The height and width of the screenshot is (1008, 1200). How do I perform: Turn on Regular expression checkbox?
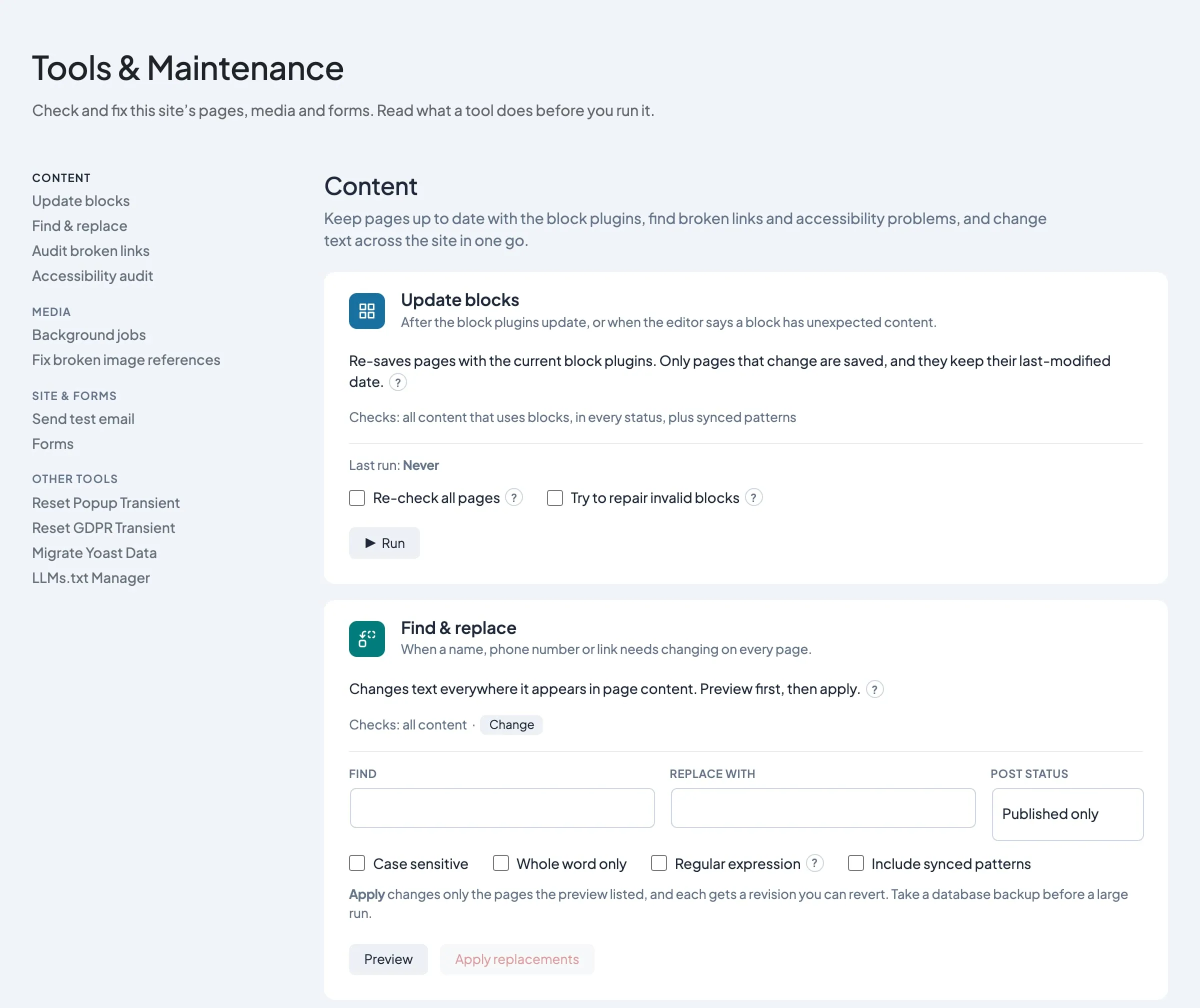coord(659,863)
